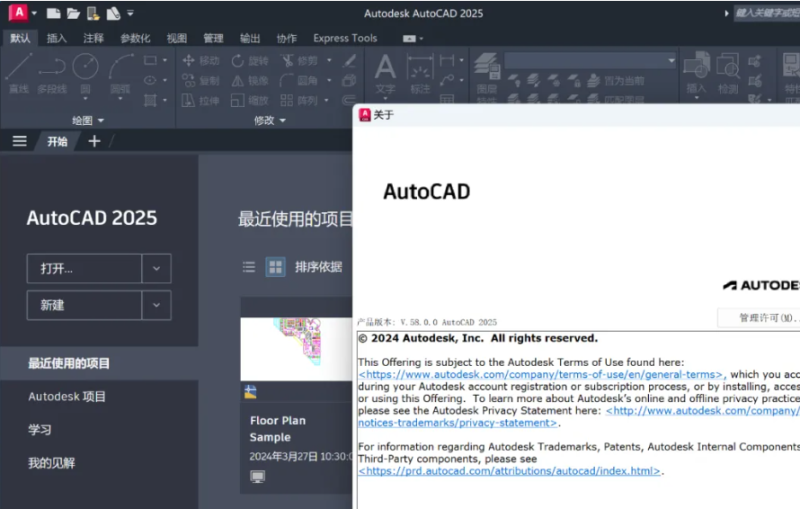The height and width of the screenshot is (509, 800).
Task: Click the Explode box icon in Modify panel
Action: (x=349, y=81)
